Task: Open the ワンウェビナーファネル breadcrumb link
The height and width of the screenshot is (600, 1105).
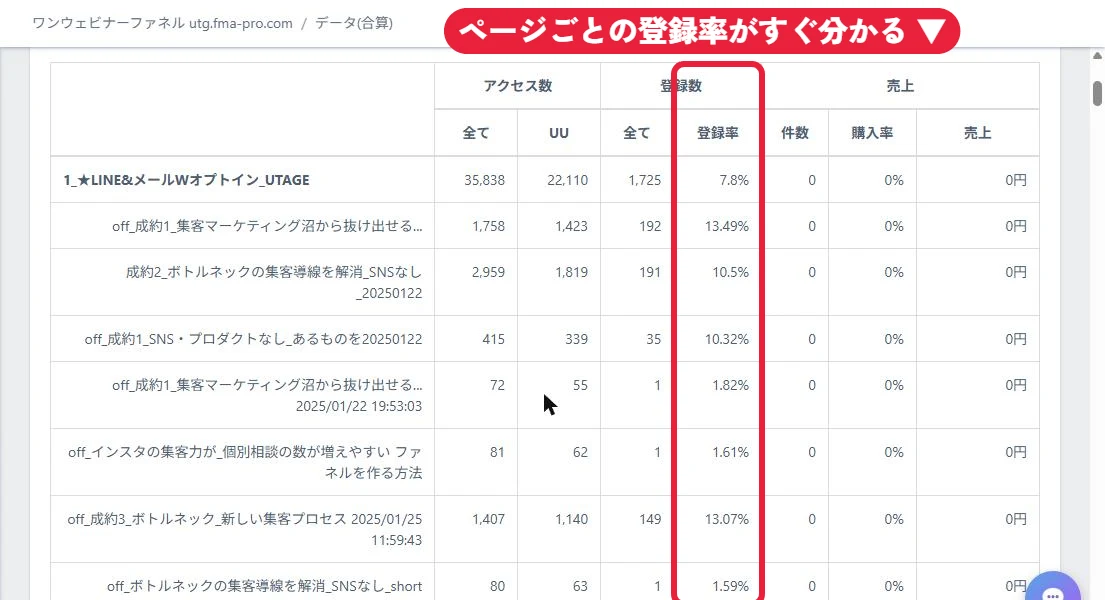Action: click(x=162, y=23)
